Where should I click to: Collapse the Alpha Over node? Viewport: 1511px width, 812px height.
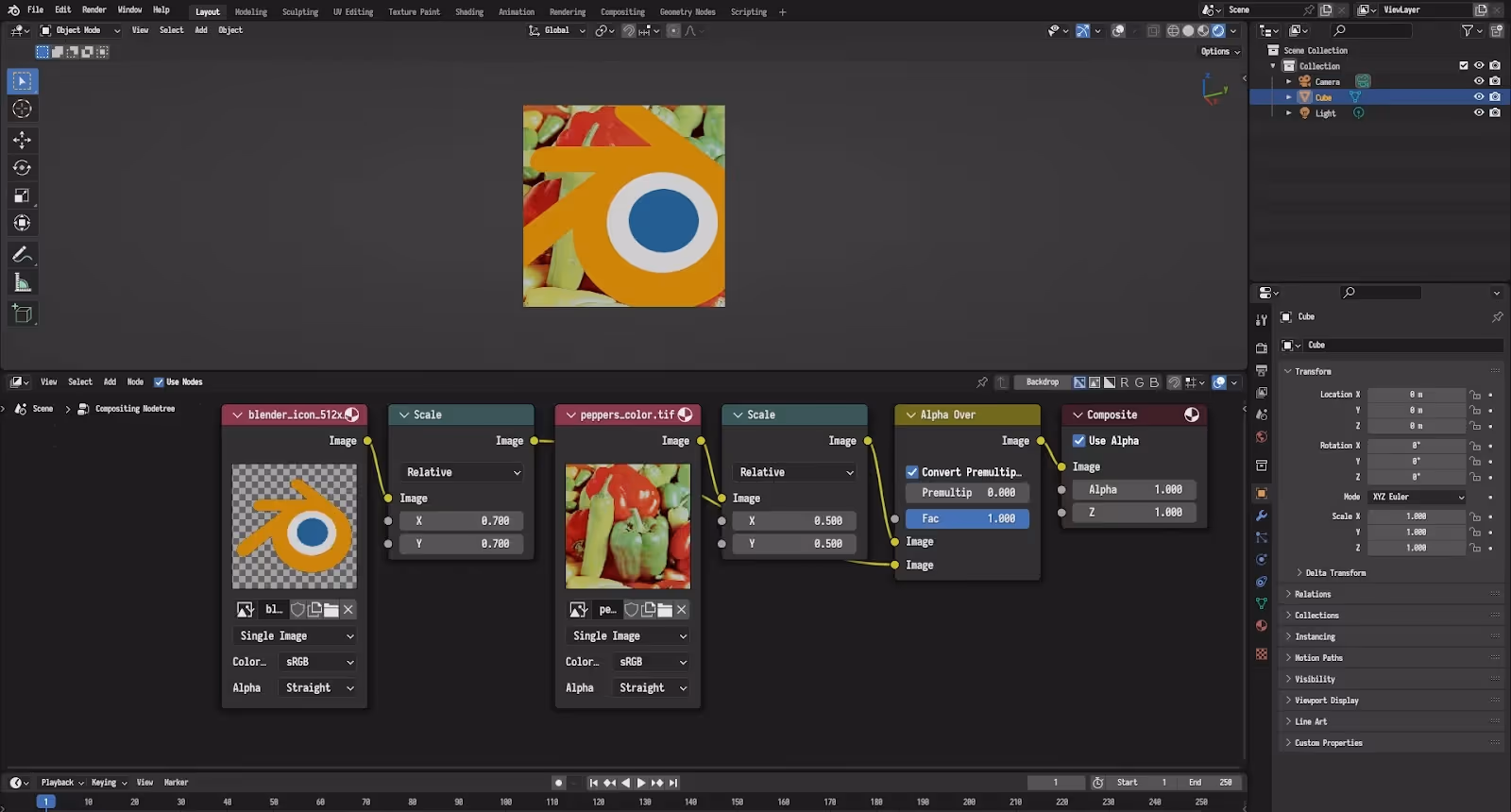pyautogui.click(x=911, y=415)
